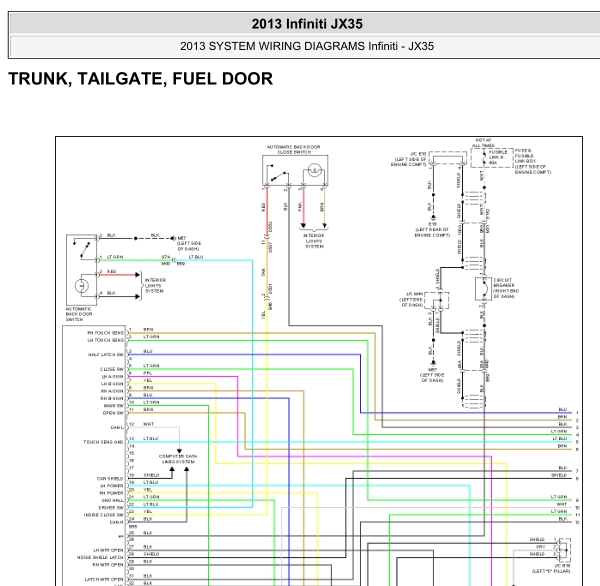This screenshot has width=600, height=586.
Task: Click the 'COMPUTER DATA LINES SYSTEM' label
Action: click(x=178, y=459)
